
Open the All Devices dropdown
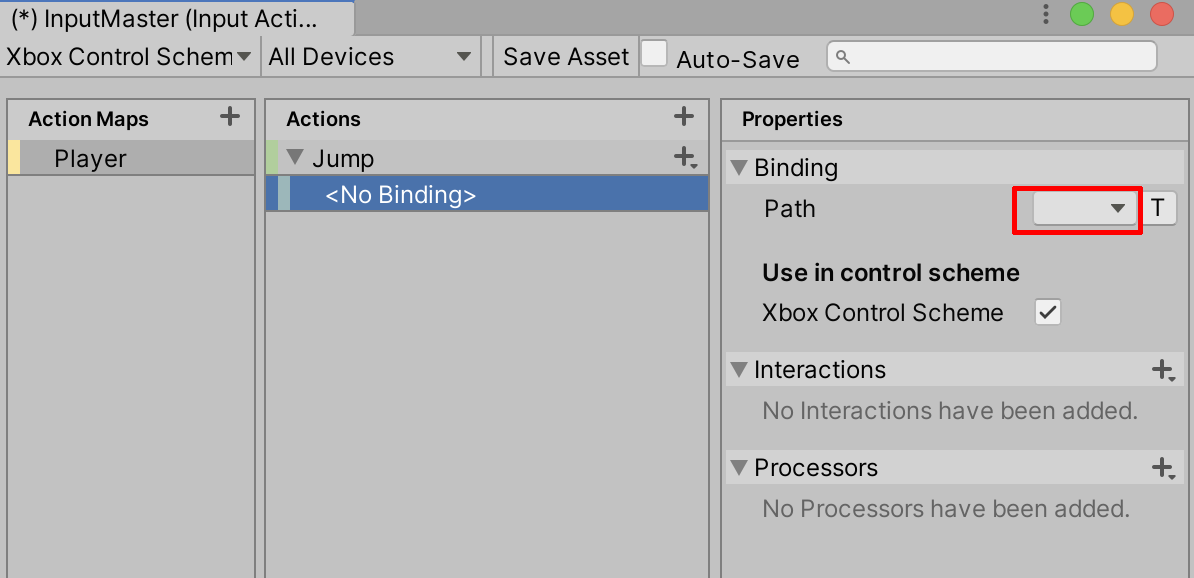pos(369,57)
